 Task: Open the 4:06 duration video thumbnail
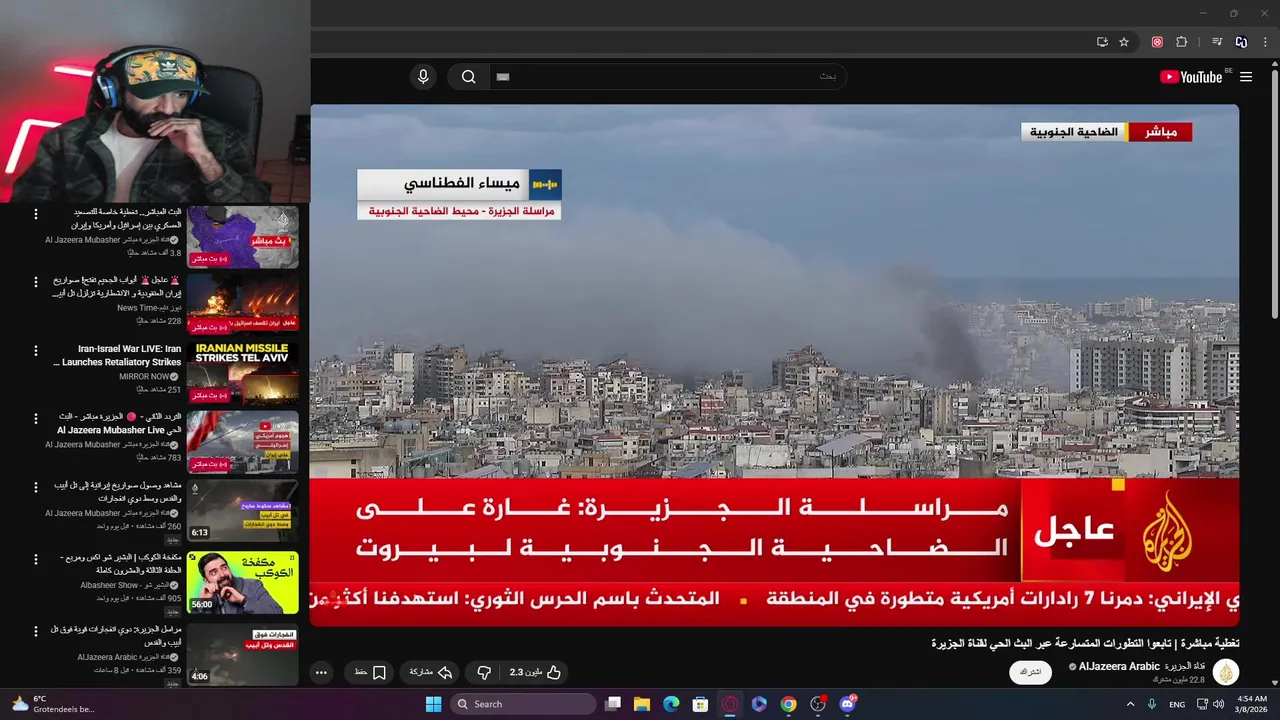coord(243,655)
